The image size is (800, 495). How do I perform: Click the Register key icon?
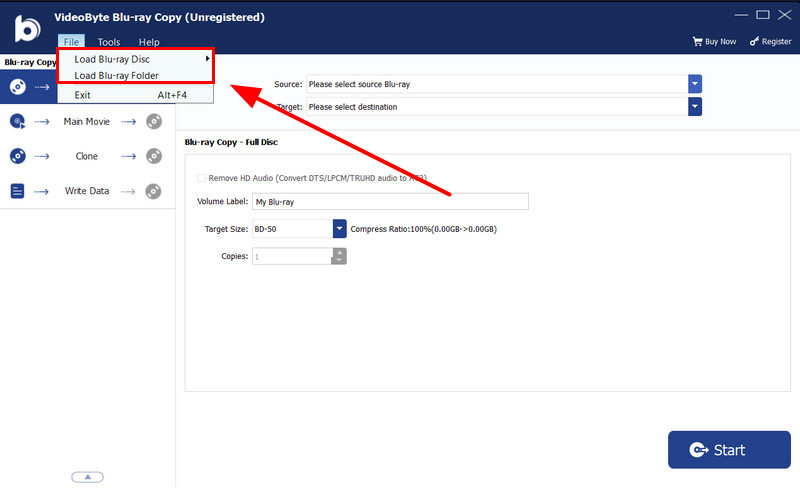point(754,41)
